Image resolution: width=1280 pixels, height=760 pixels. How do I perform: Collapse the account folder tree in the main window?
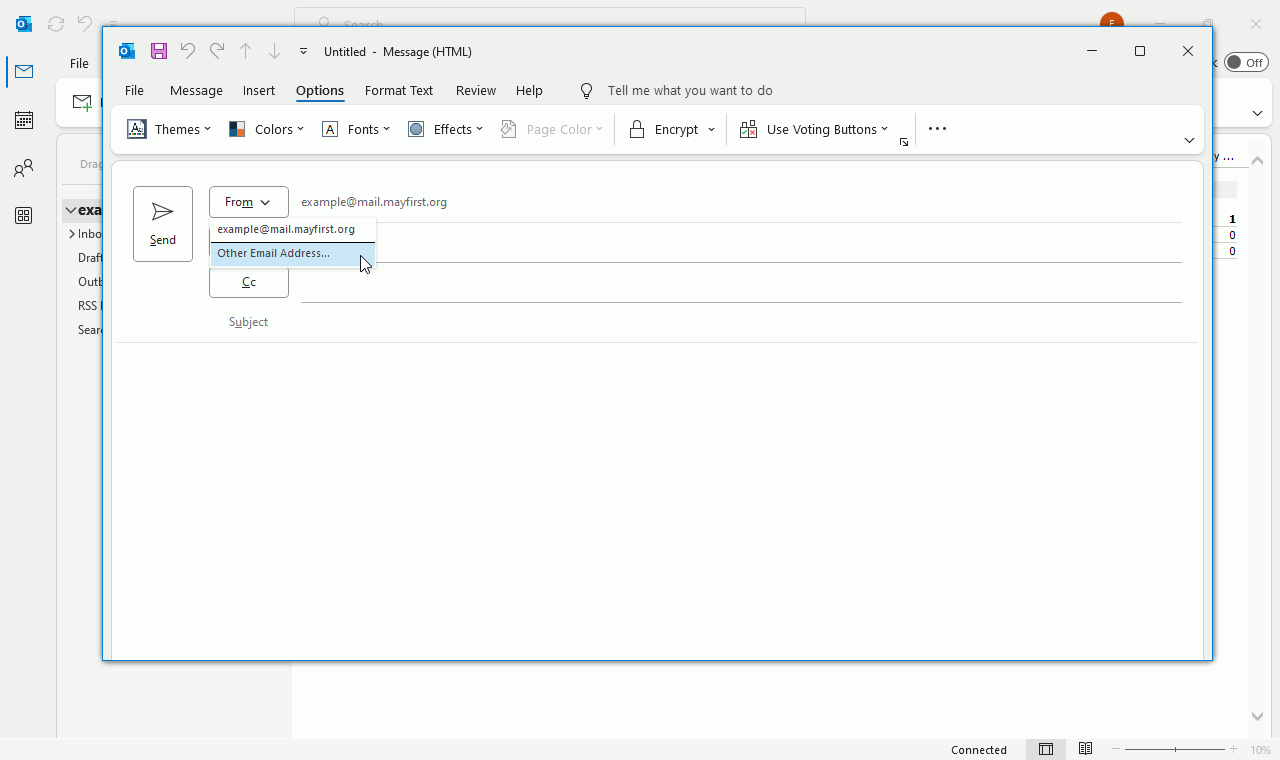71,210
